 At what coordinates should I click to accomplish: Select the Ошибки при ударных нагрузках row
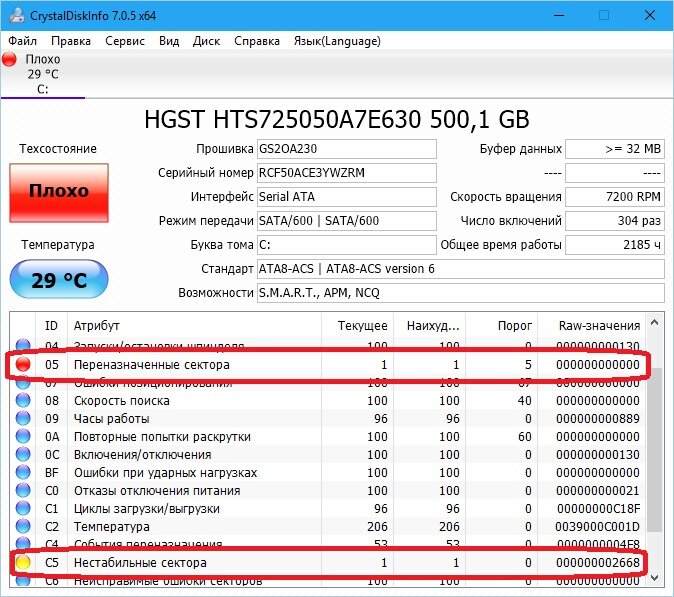pyautogui.click(x=328, y=473)
